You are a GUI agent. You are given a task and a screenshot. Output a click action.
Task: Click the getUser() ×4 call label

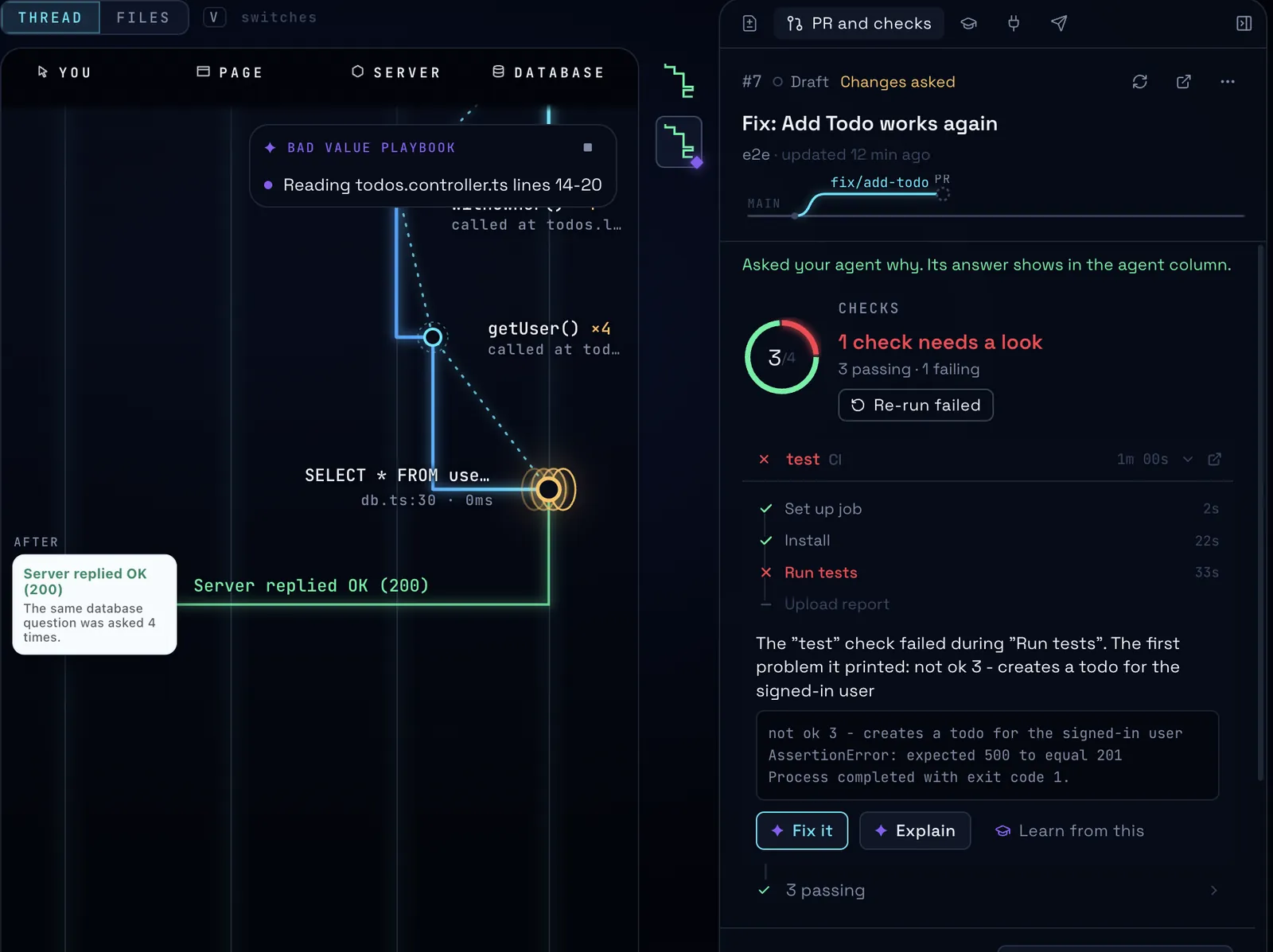[x=549, y=328]
